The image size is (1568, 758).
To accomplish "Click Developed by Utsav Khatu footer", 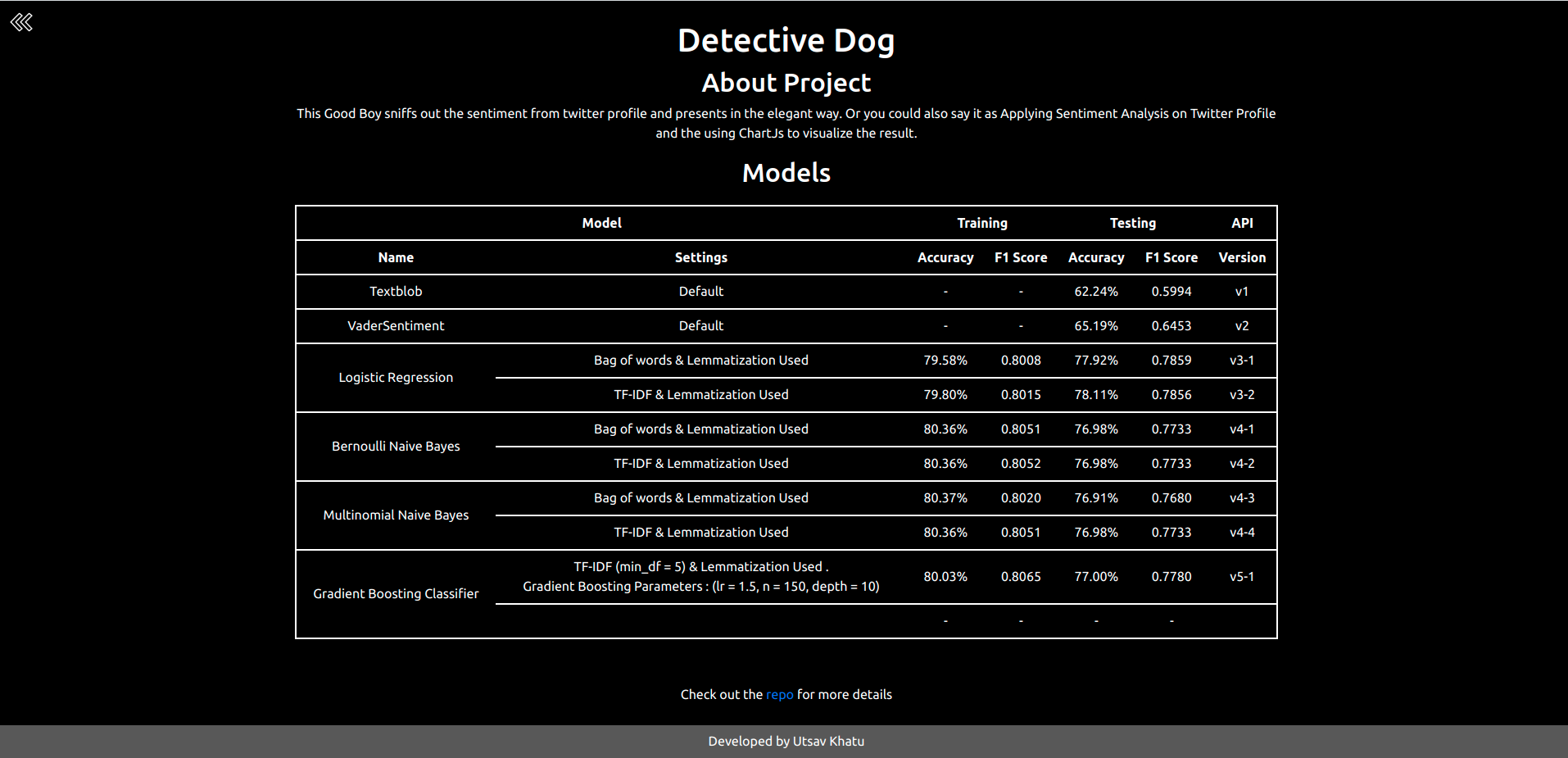I will tap(786, 741).
